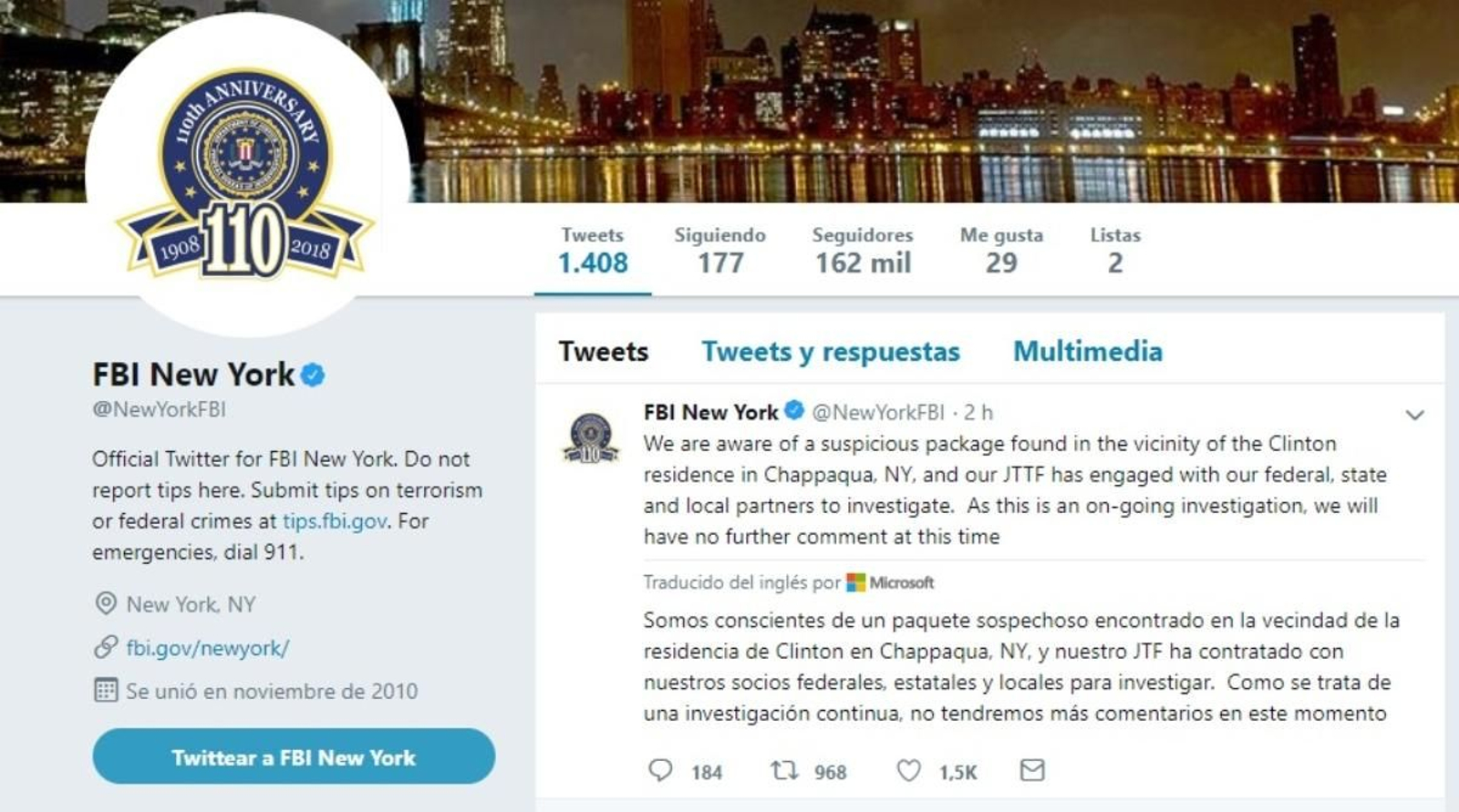The height and width of the screenshot is (812, 1459).
Task: Click the verified badge in the tweet header
Action: [x=794, y=411]
